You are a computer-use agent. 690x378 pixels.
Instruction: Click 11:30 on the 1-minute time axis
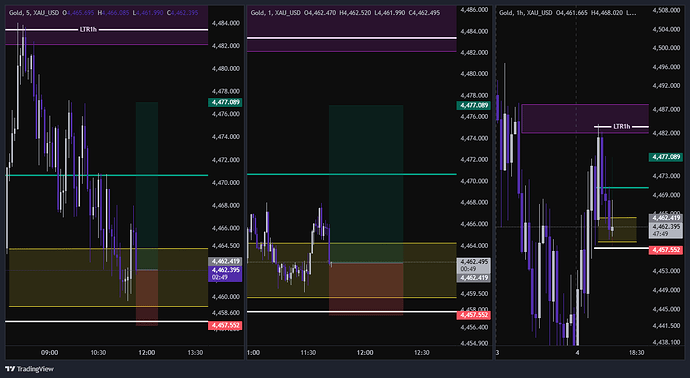point(308,352)
